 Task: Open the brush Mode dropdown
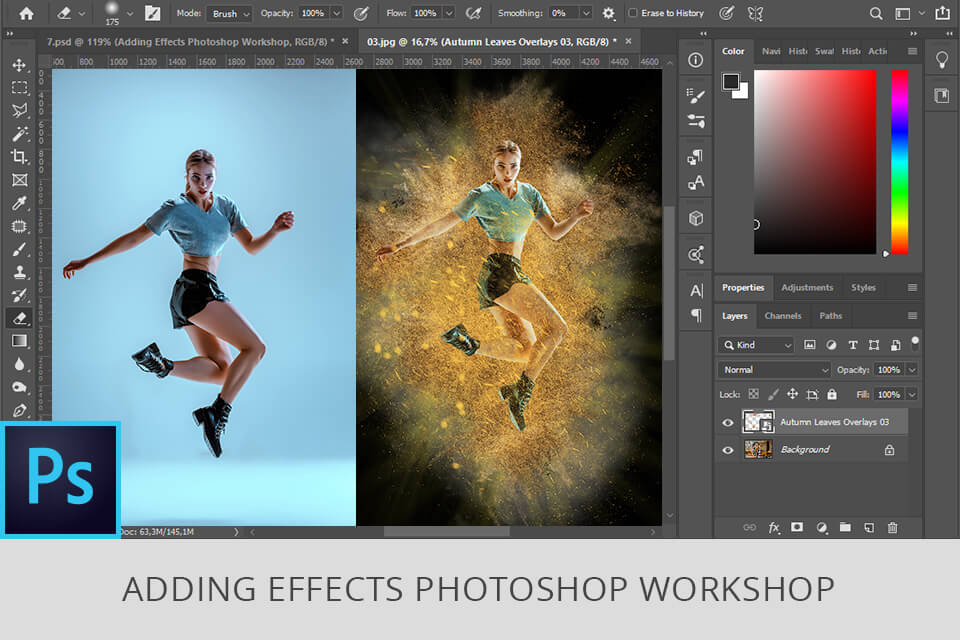point(229,13)
